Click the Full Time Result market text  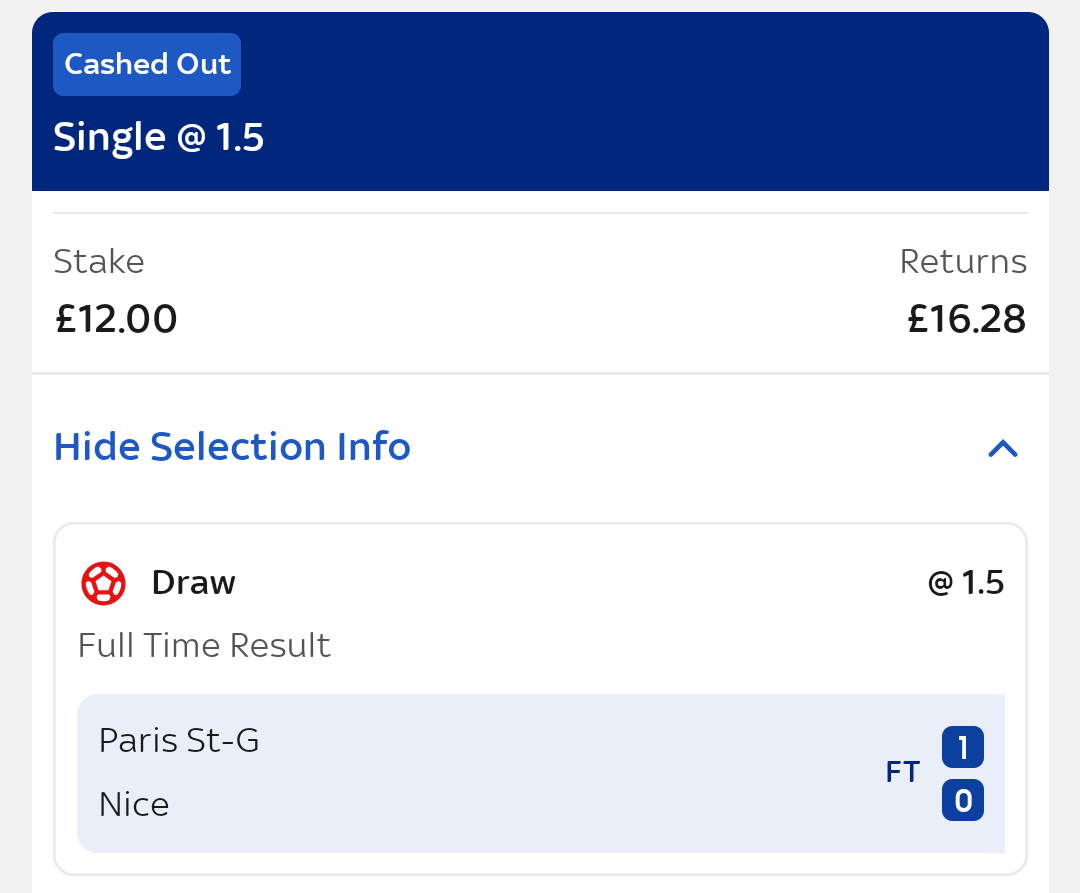coord(204,645)
